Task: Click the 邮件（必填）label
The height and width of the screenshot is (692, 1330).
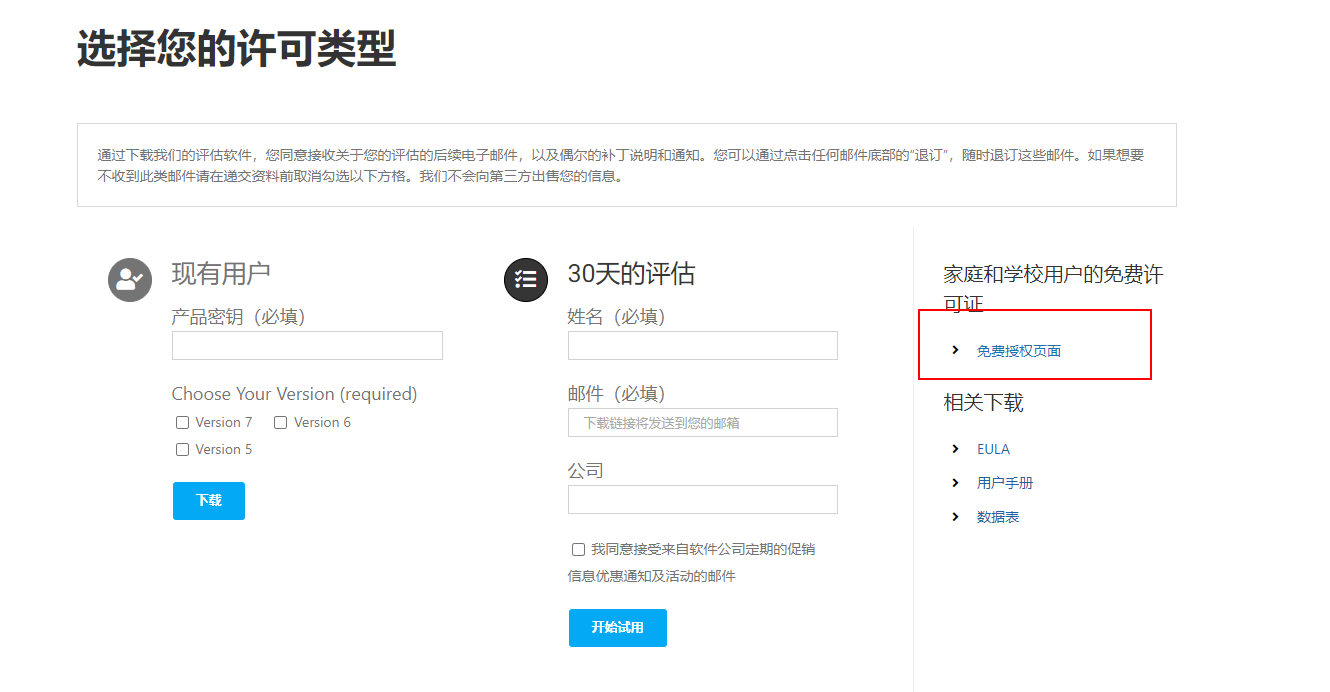Action: (616, 394)
